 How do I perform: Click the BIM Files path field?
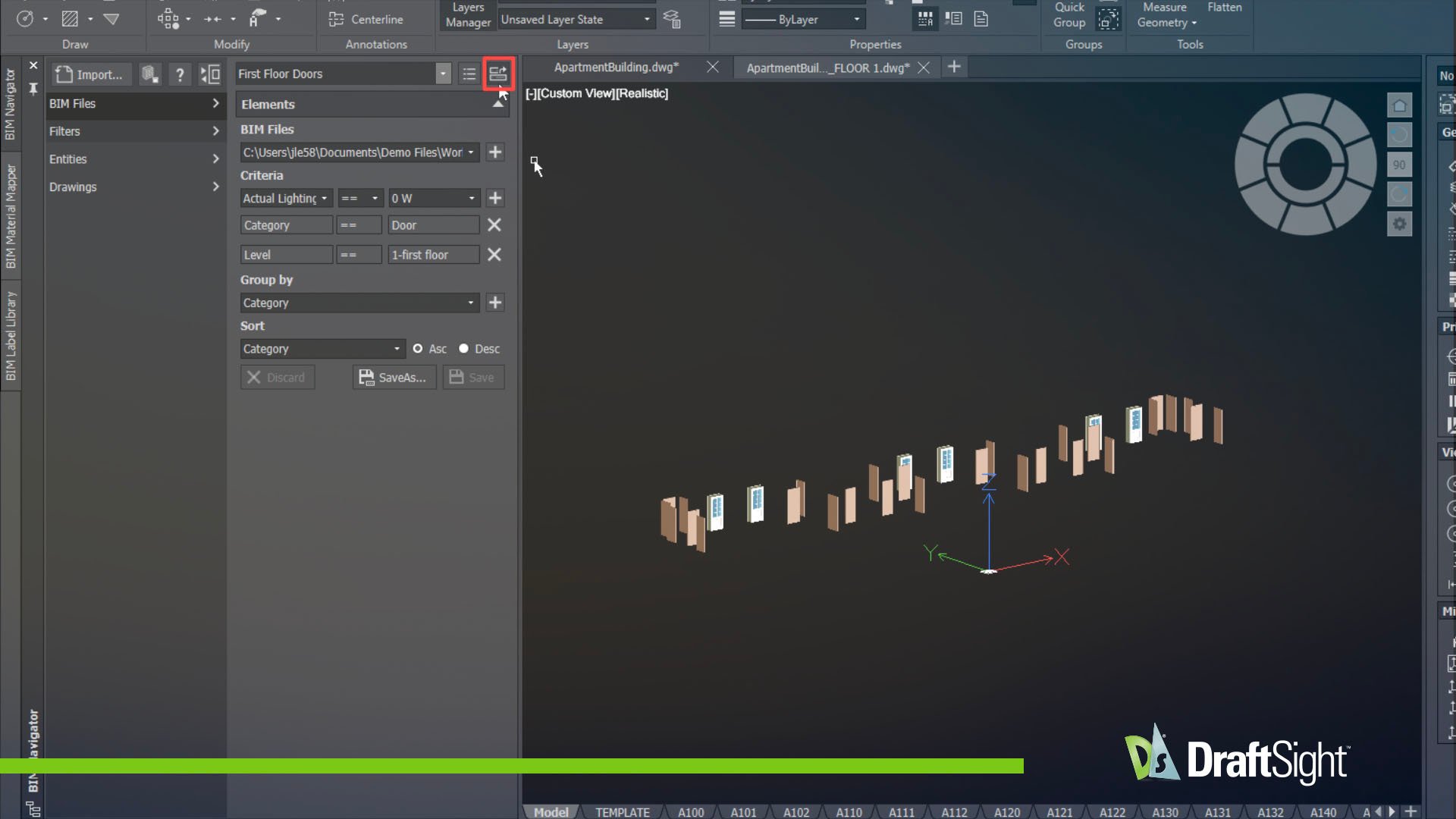pos(353,152)
